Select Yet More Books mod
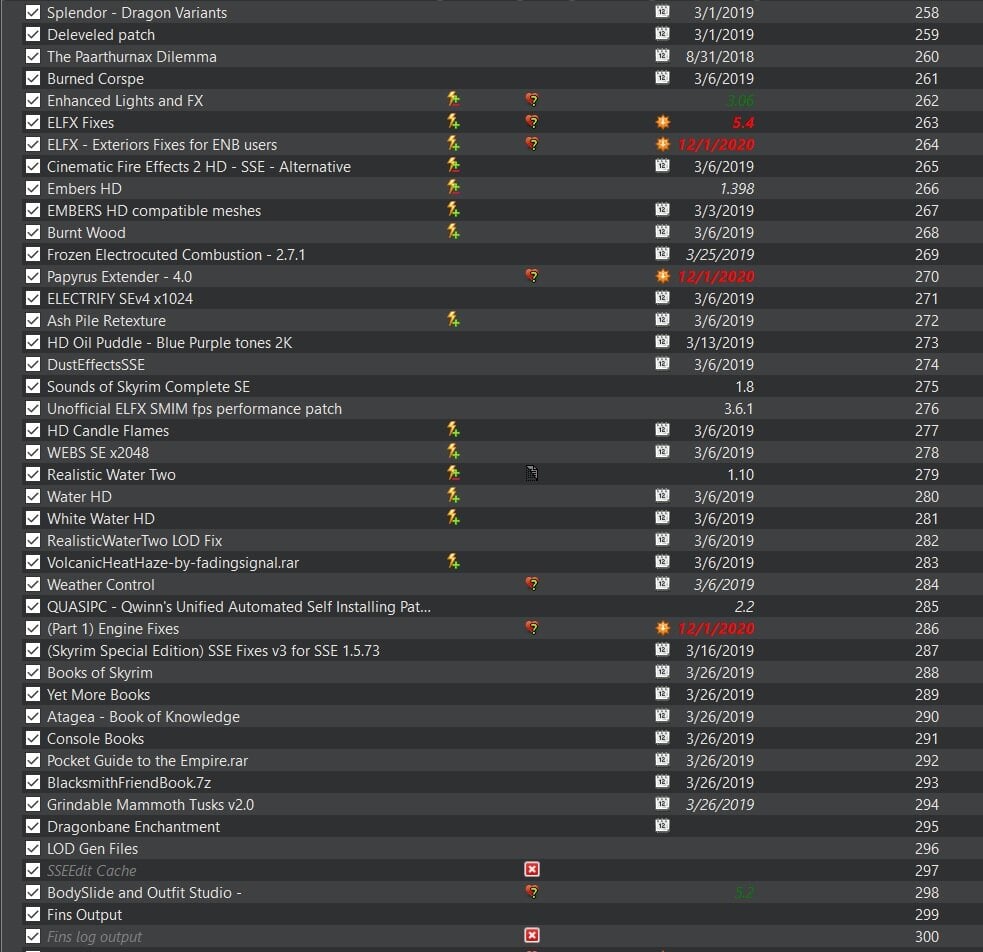 click(x=98, y=694)
